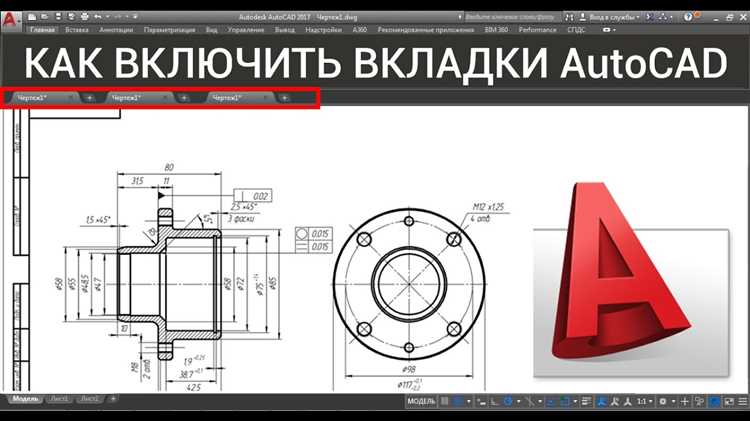Viewport: 750px width, 421px height.
Task: Click the Autodesk Exchange Apps X icon
Action: coord(649,17)
